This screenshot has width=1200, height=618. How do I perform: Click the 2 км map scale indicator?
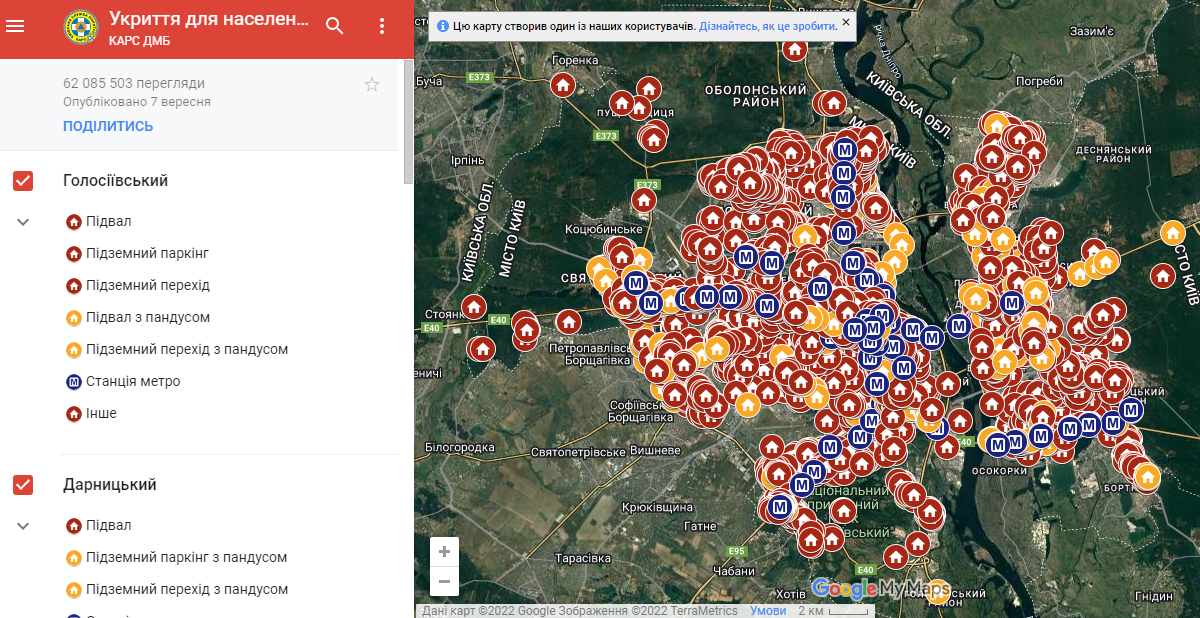(x=835, y=611)
